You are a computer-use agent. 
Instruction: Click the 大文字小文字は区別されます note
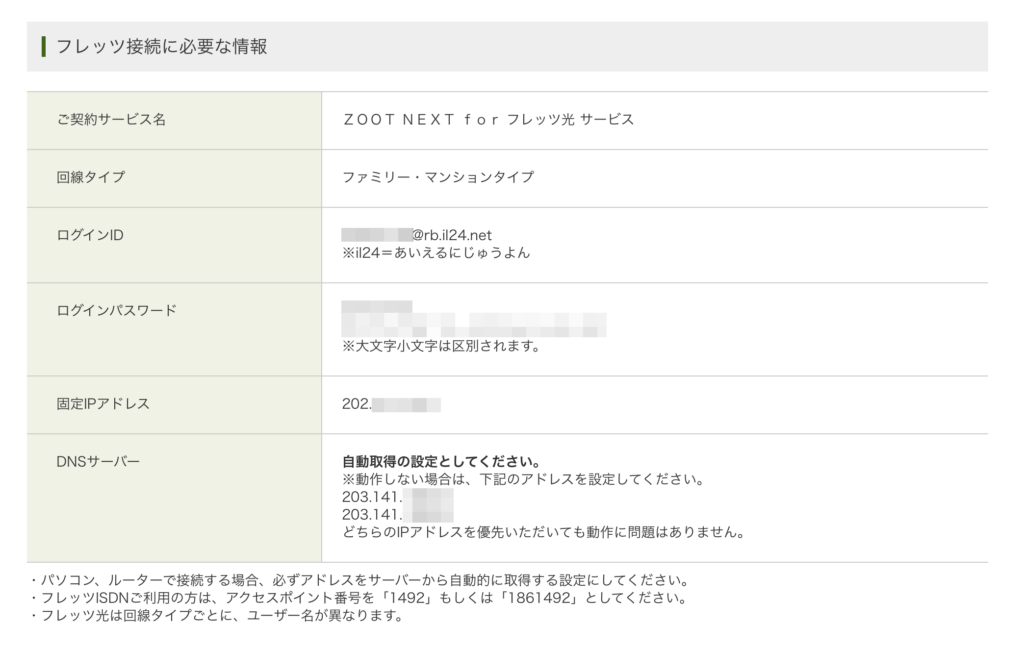pyautogui.click(x=441, y=346)
